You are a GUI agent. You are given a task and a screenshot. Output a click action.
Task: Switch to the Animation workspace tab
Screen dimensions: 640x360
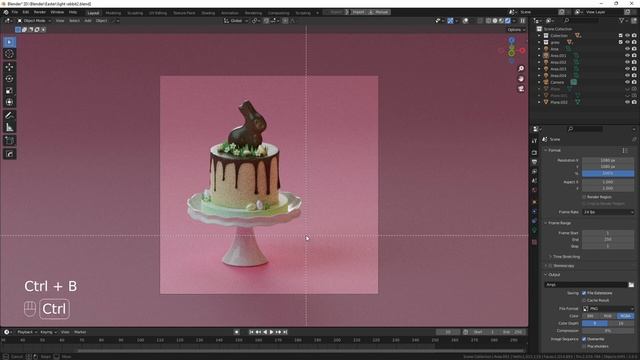230,13
